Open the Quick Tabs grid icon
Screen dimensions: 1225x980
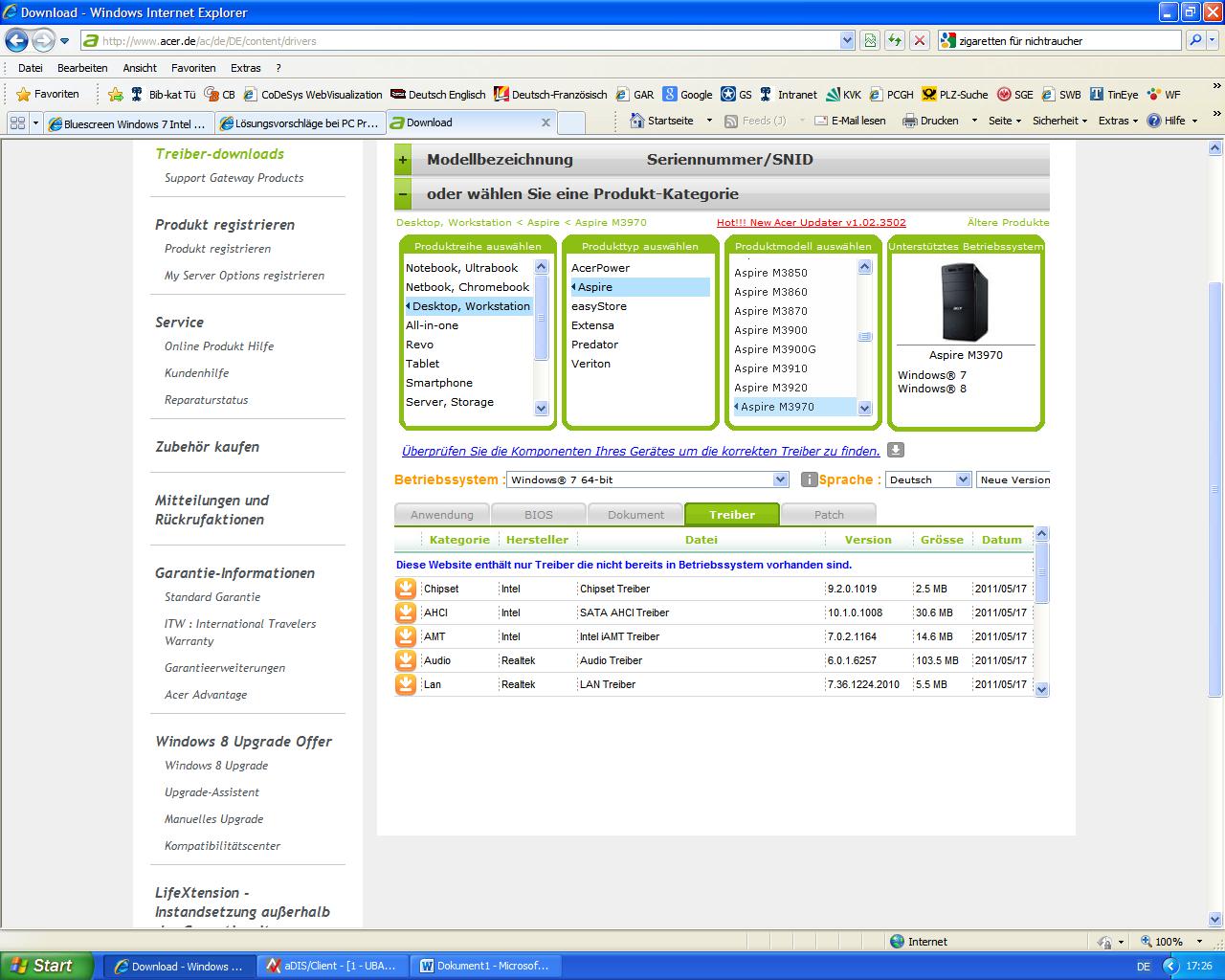coord(17,122)
